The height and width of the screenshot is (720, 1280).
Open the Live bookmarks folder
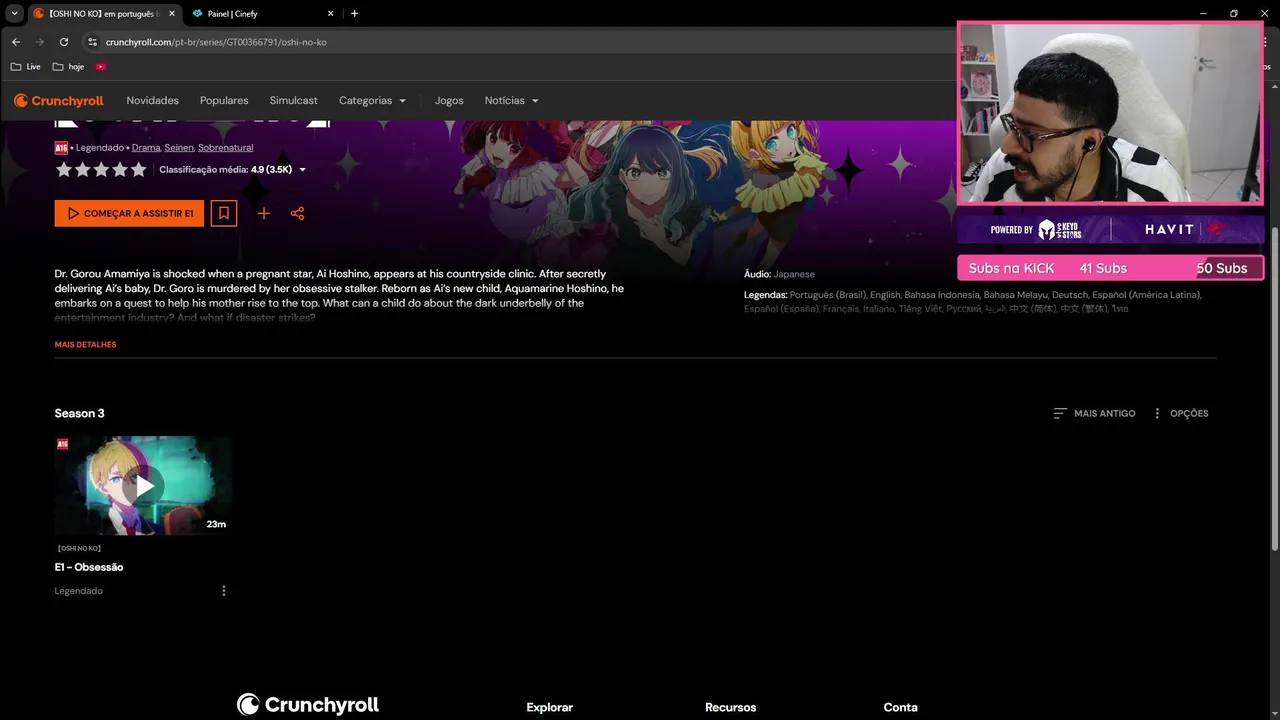coord(26,67)
